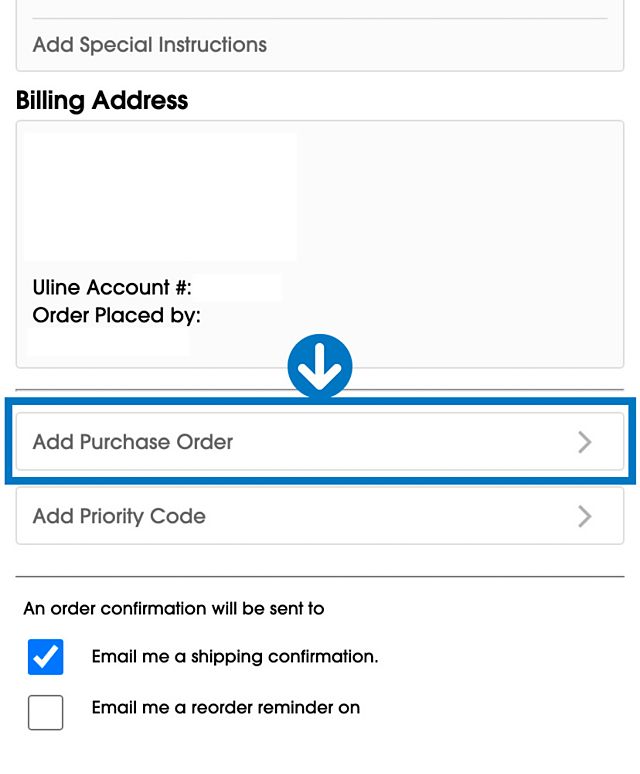
Task: Click the redacted name under Order Placed by
Action: pos(108,341)
